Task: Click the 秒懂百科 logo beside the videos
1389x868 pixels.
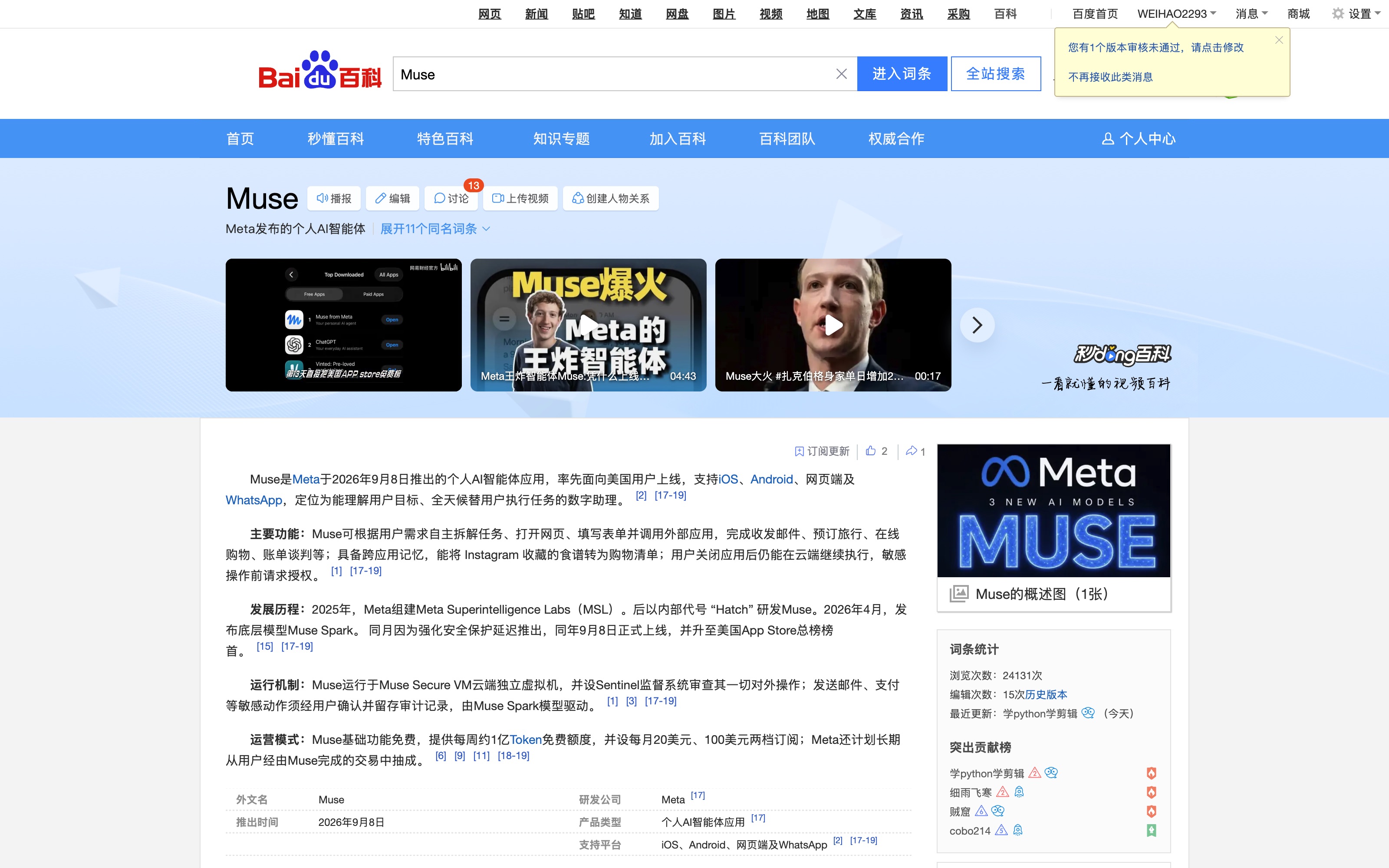Action: pos(1122,355)
